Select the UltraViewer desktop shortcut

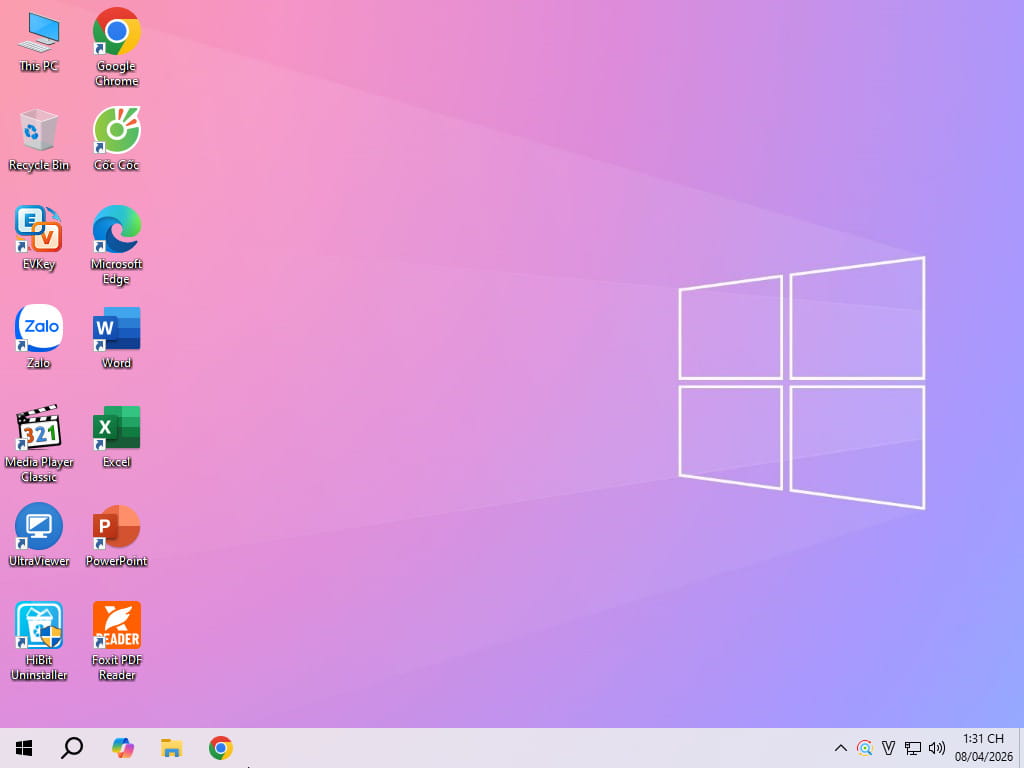pyautogui.click(x=39, y=536)
